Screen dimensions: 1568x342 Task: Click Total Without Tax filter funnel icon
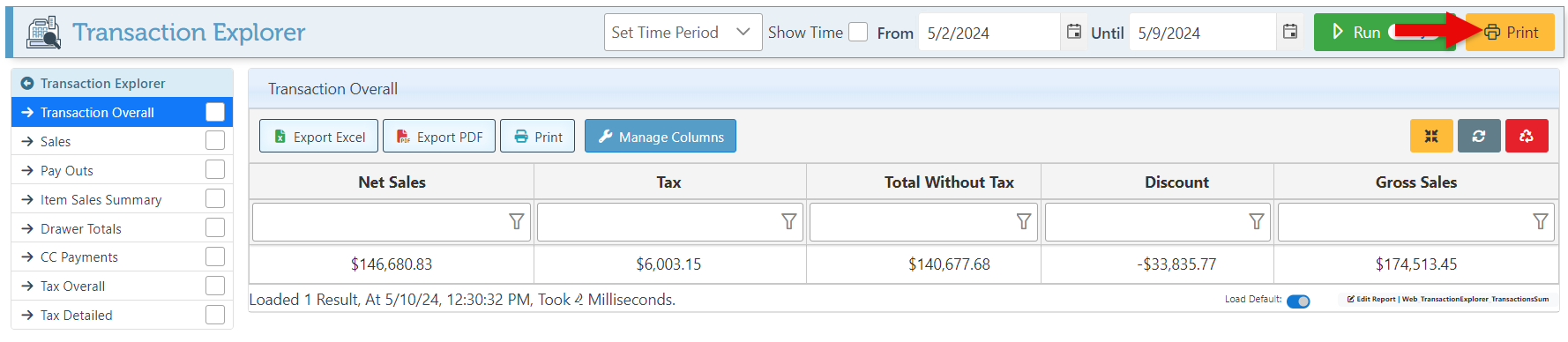[x=1024, y=222]
